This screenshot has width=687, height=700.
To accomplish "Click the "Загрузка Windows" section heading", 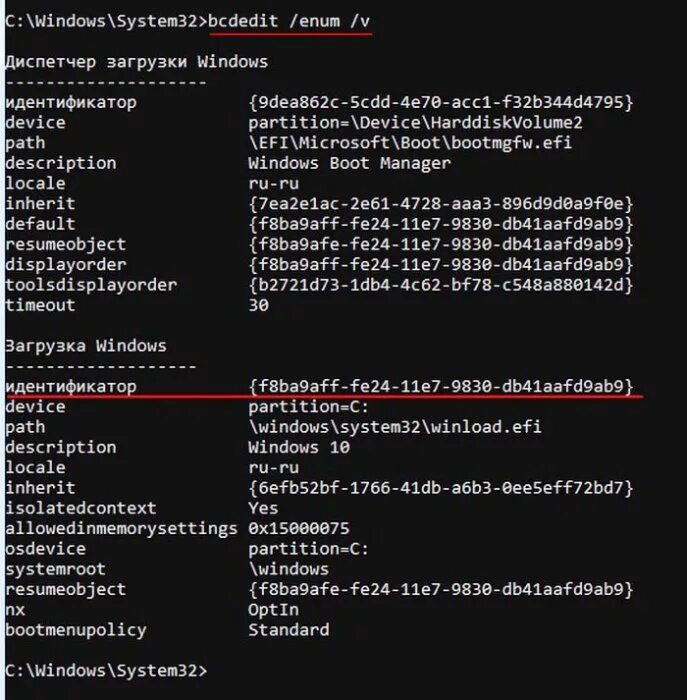I will (86, 346).
